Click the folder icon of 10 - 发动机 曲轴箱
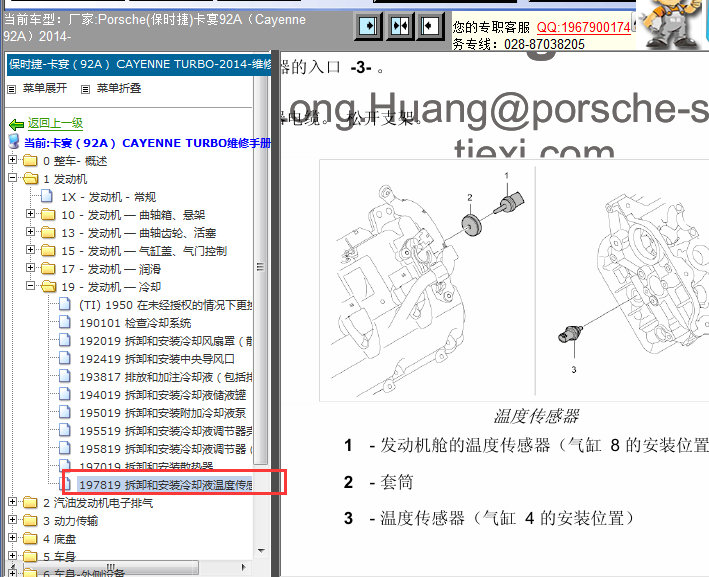The width and height of the screenshot is (709, 577). coord(48,214)
